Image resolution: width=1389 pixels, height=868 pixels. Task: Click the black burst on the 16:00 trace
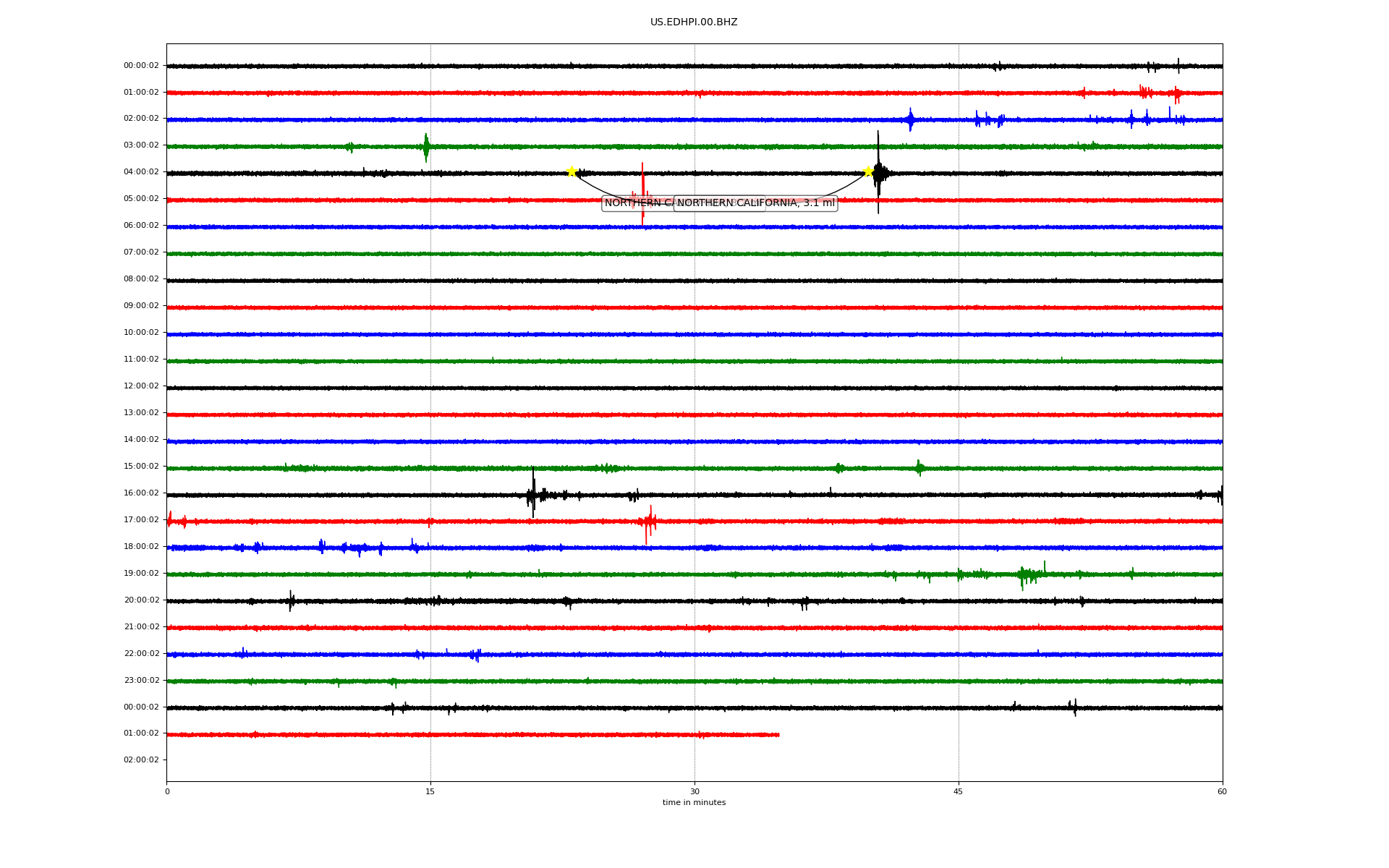pos(533,494)
